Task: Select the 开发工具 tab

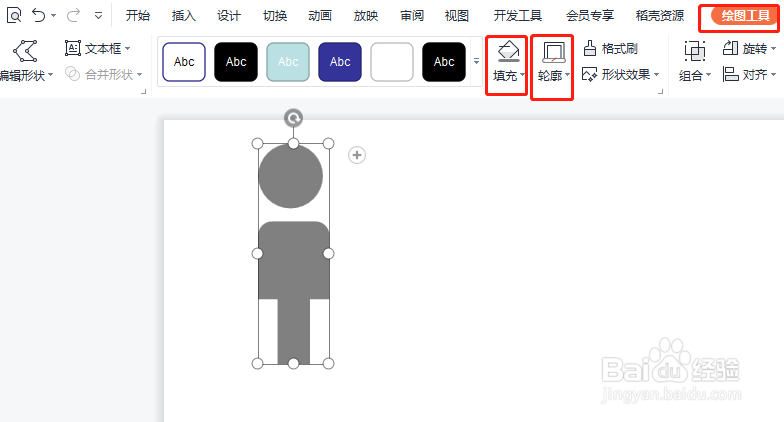Action: 518,16
